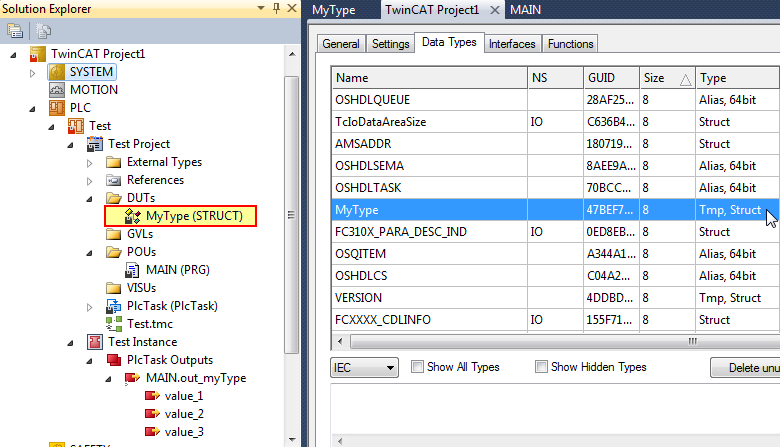The image size is (780, 447).
Task: Click the Test Project icon
Action: pyautogui.click(x=95, y=144)
